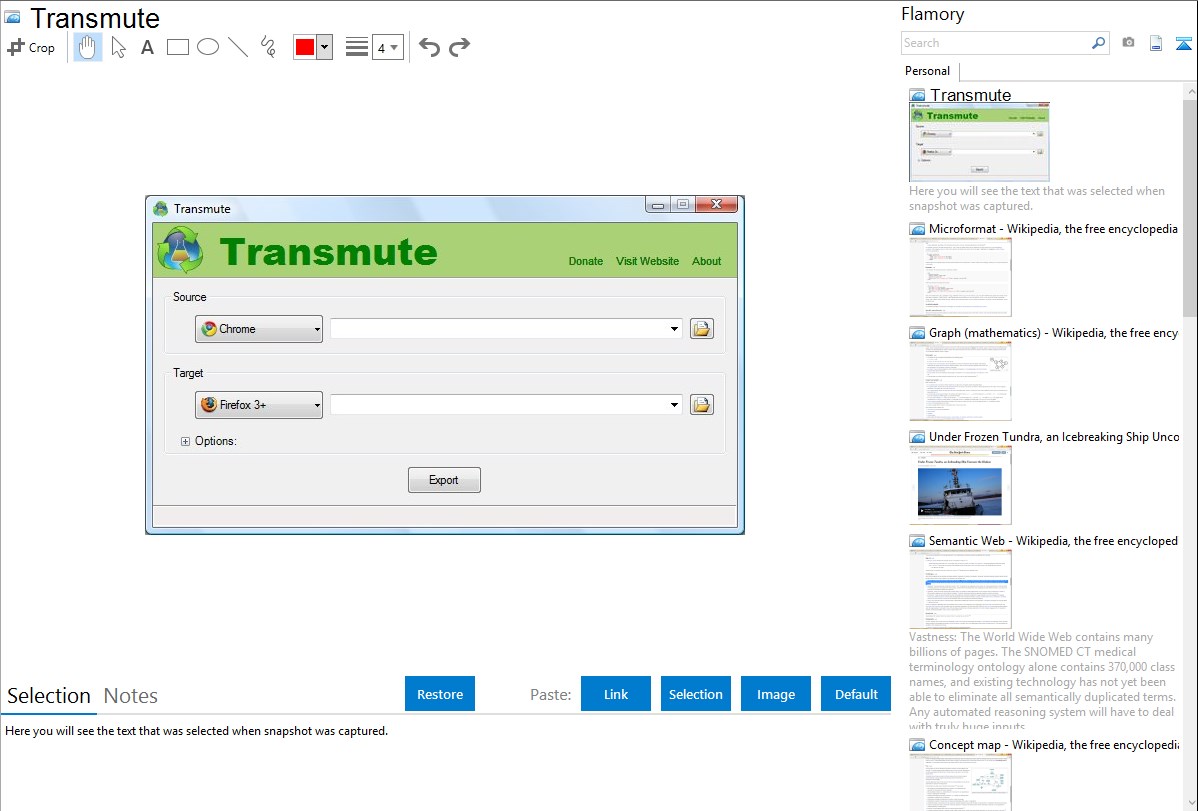Click the Microformat - Wikipedia title text

click(x=1053, y=229)
